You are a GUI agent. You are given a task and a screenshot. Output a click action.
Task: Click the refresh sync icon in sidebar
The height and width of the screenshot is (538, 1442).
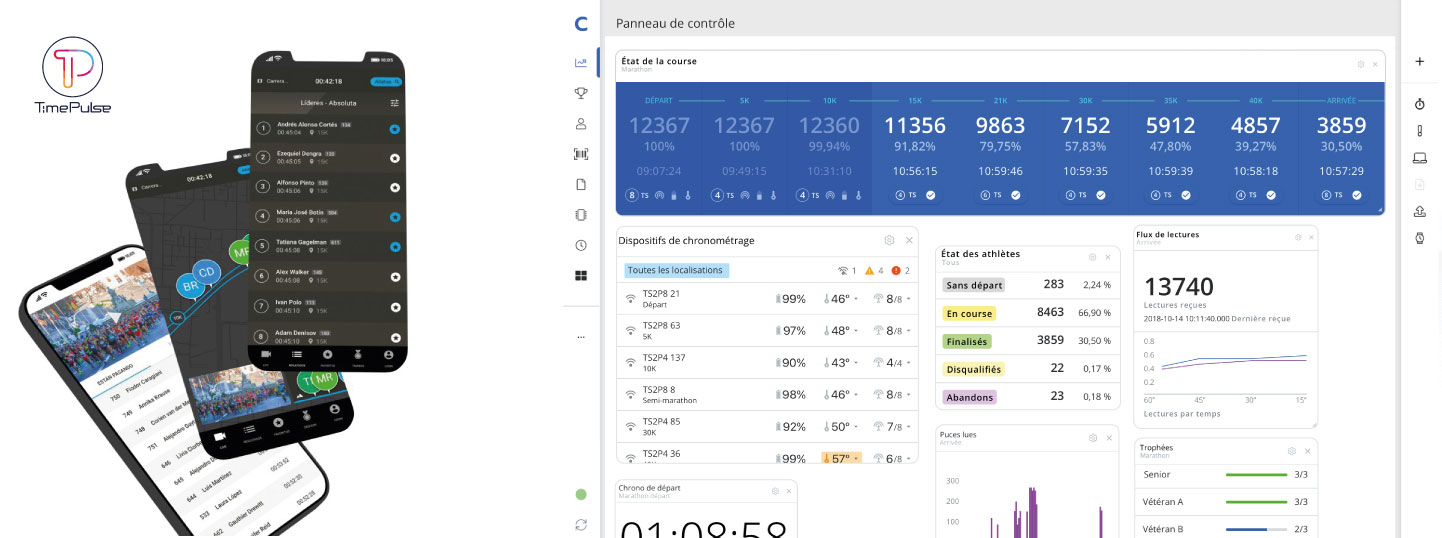click(581, 525)
